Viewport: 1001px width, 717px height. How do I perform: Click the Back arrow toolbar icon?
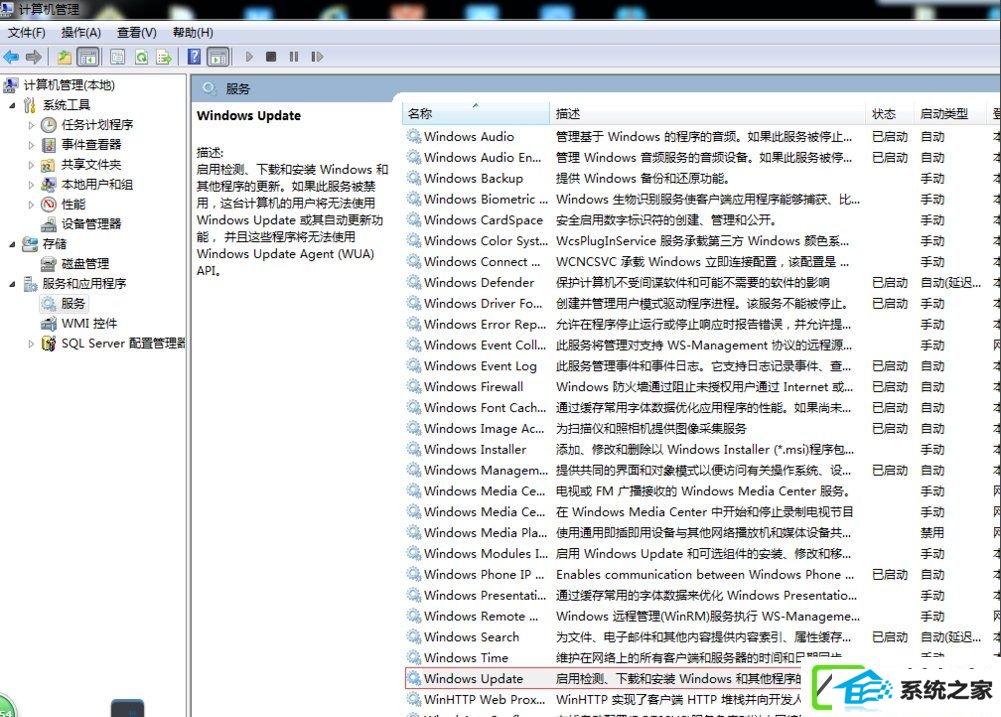(11, 57)
